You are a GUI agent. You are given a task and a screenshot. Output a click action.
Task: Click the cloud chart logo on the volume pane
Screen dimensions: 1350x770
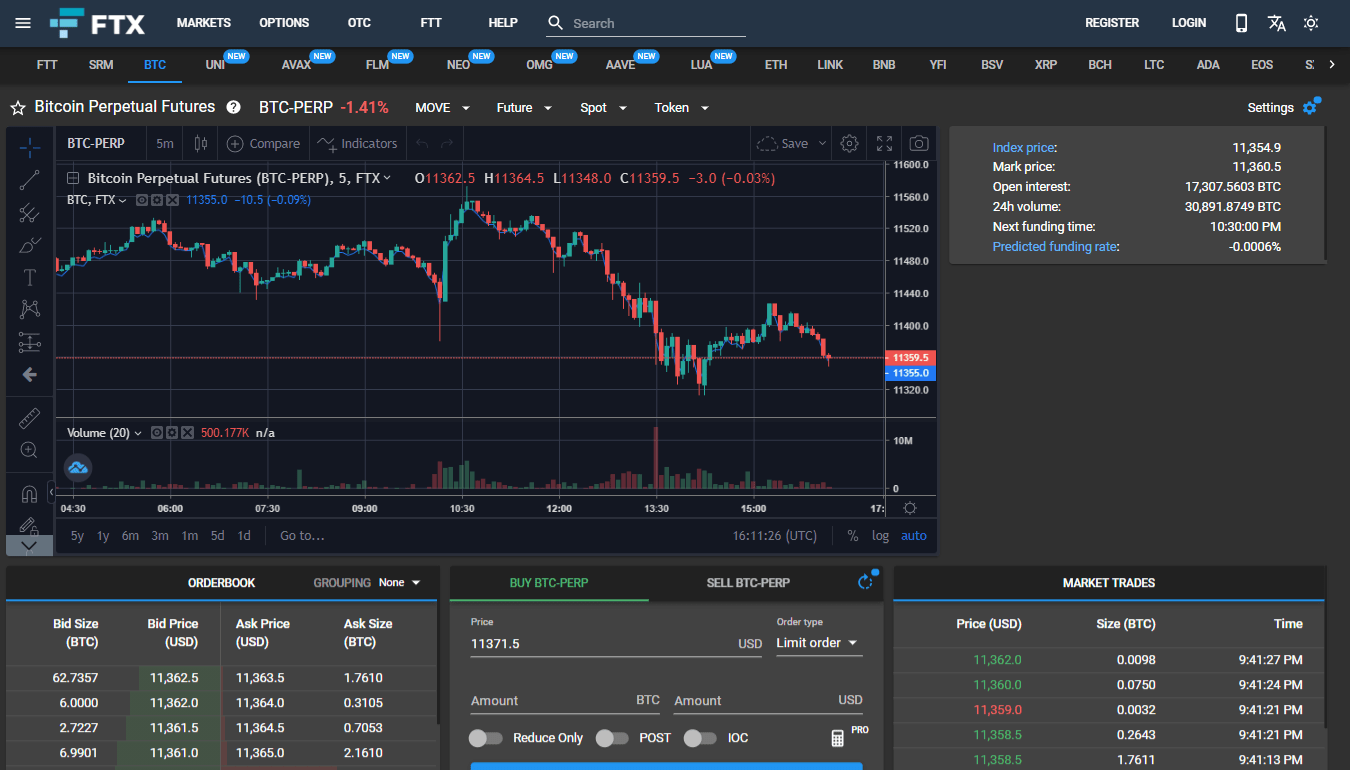[x=78, y=467]
